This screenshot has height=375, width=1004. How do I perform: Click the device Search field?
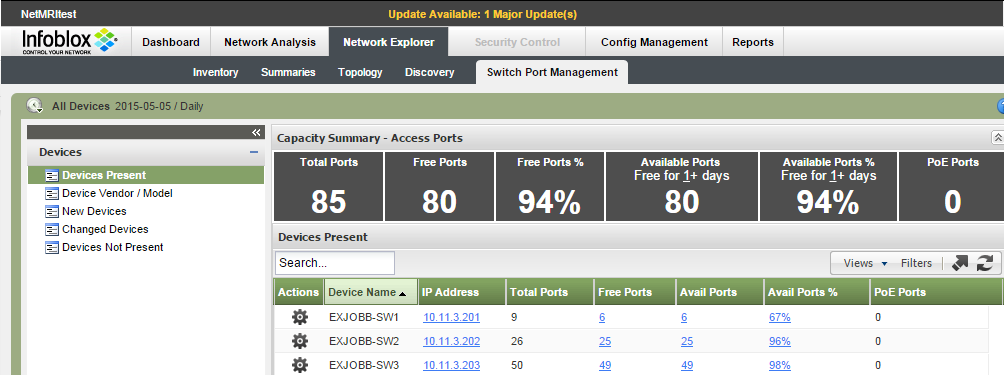coord(335,263)
